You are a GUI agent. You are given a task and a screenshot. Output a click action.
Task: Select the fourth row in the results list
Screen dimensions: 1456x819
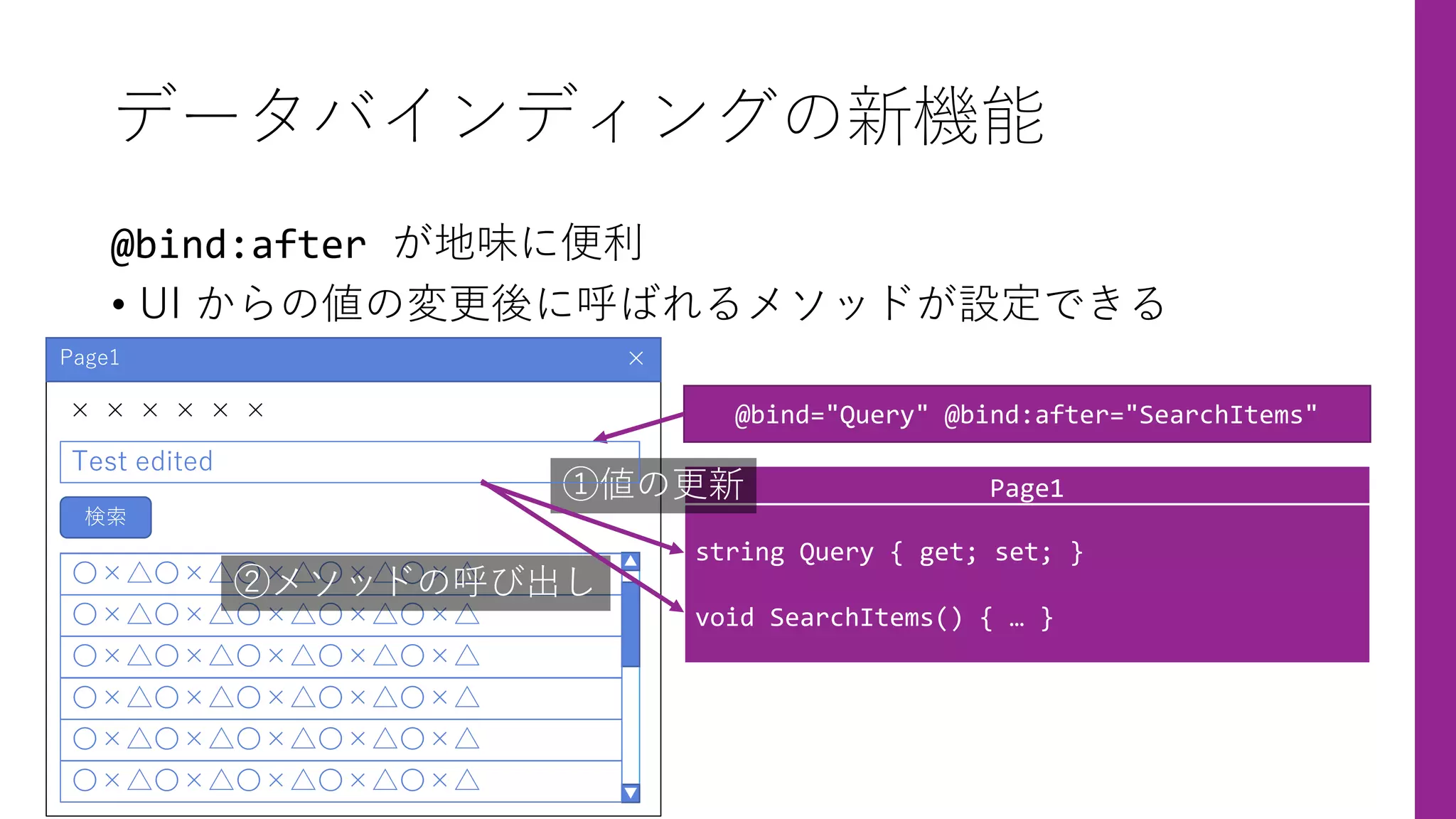tap(341, 697)
